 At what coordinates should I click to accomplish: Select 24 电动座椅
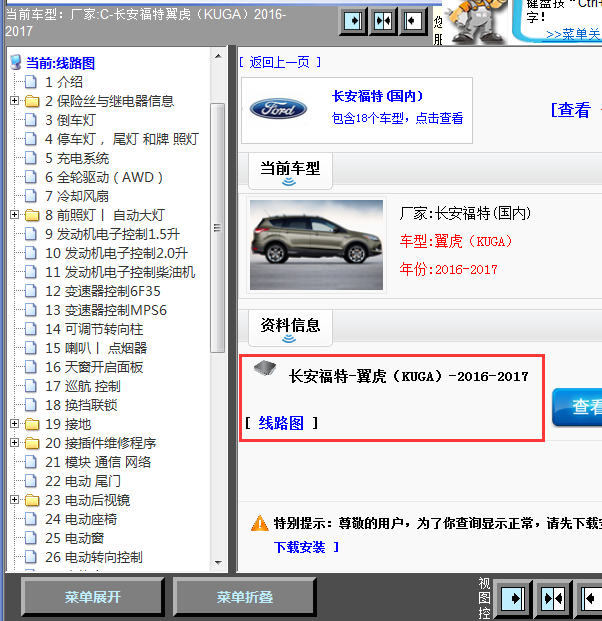point(81,519)
